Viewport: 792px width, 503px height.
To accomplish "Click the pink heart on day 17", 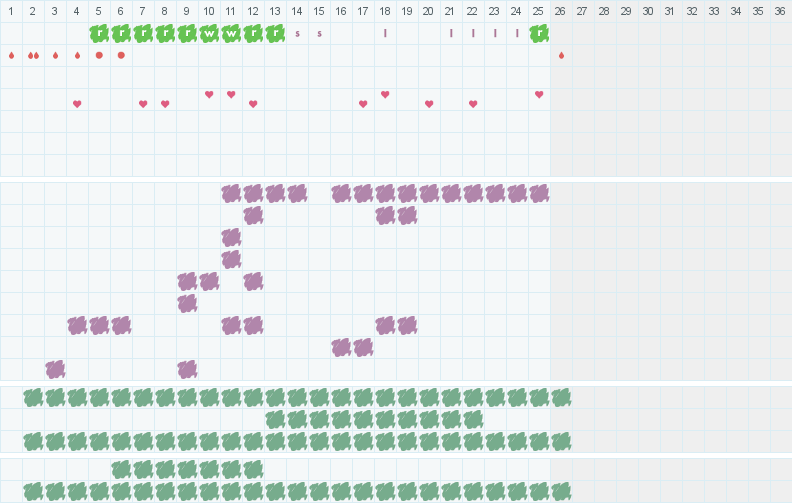I will pos(363,104).
